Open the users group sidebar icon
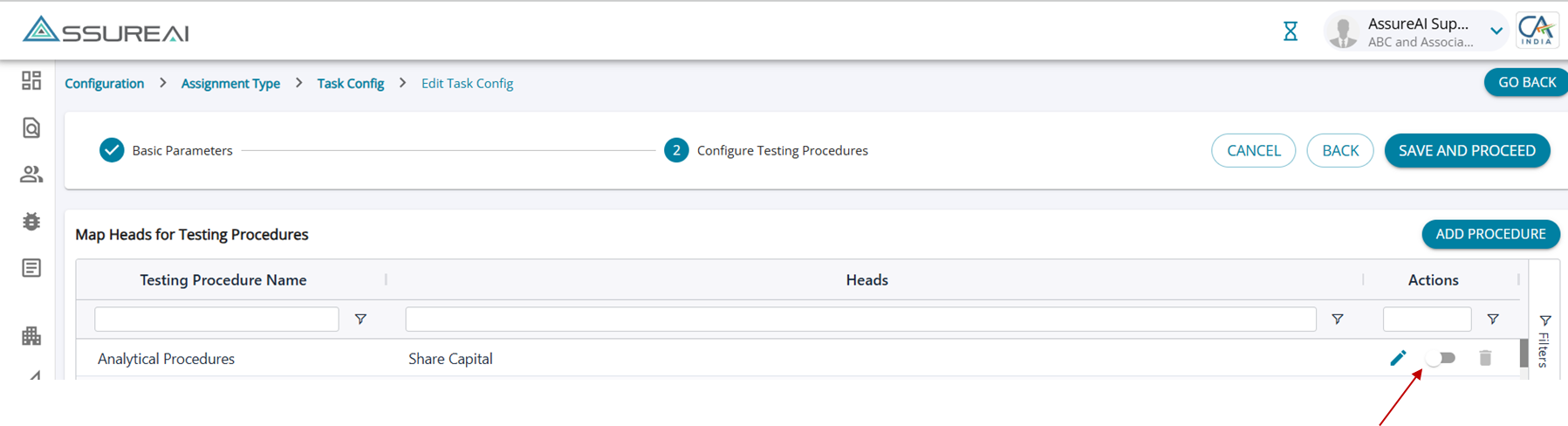This screenshot has height=426, width=1568. point(31,175)
